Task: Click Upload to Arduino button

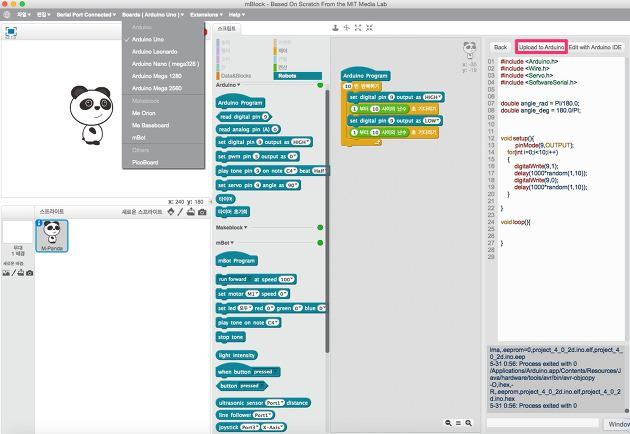Action: 541,47
